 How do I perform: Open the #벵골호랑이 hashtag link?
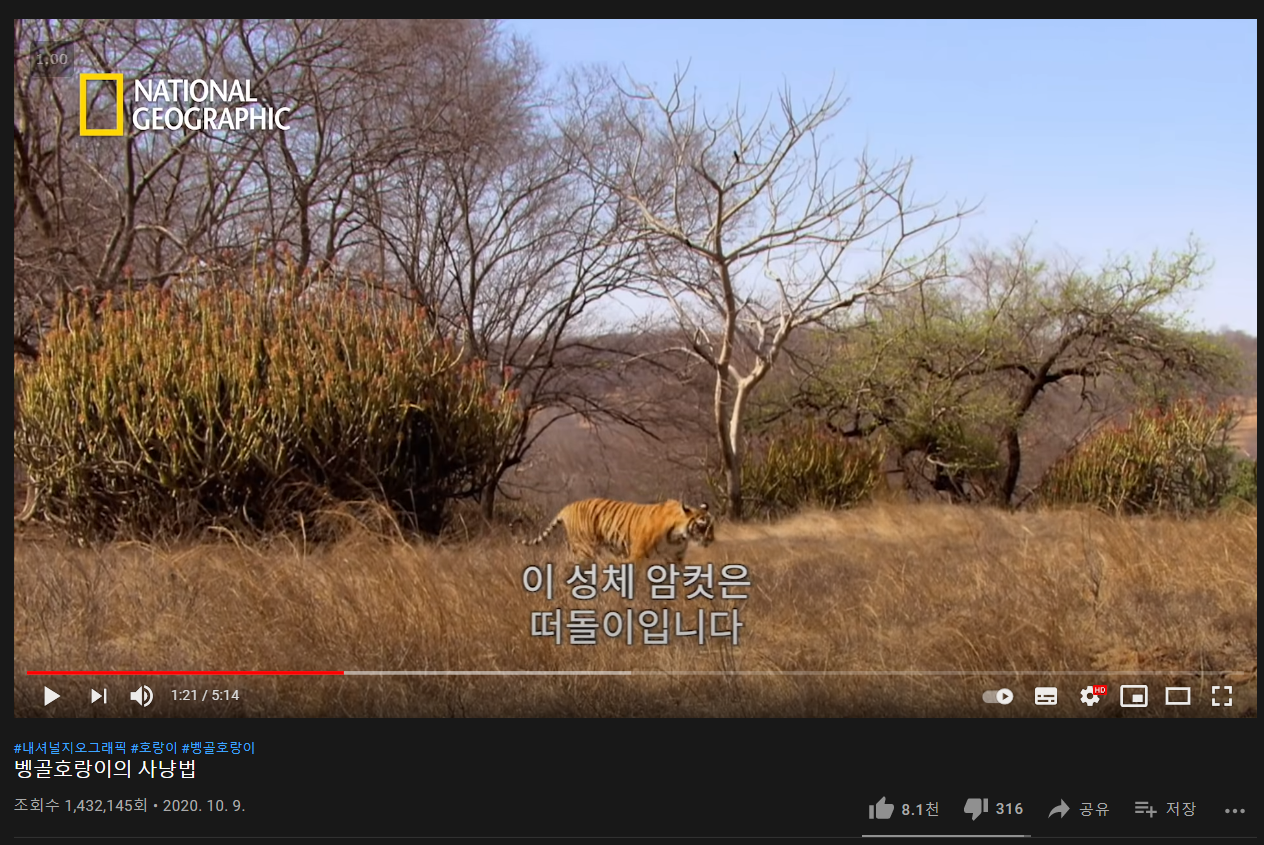coord(218,748)
